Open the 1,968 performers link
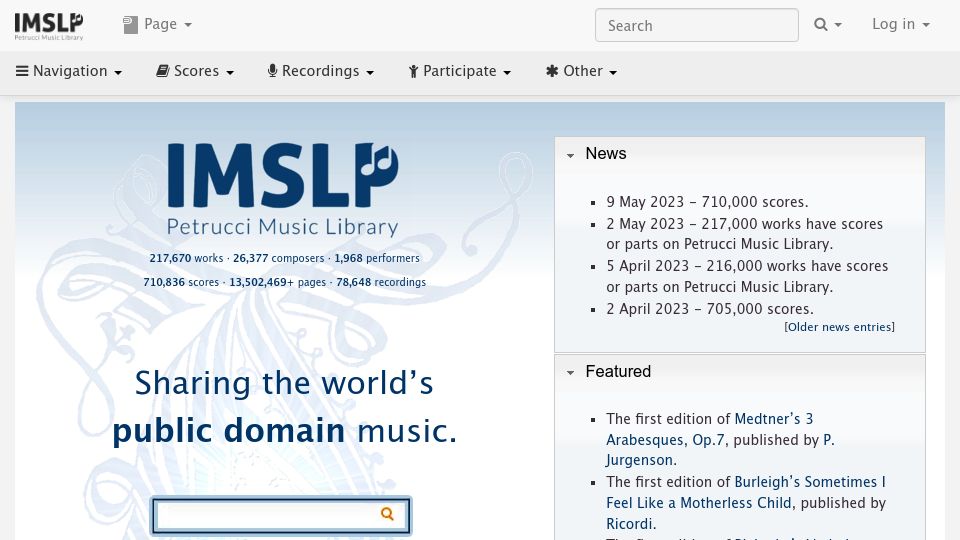The height and width of the screenshot is (540, 960). pos(377,258)
